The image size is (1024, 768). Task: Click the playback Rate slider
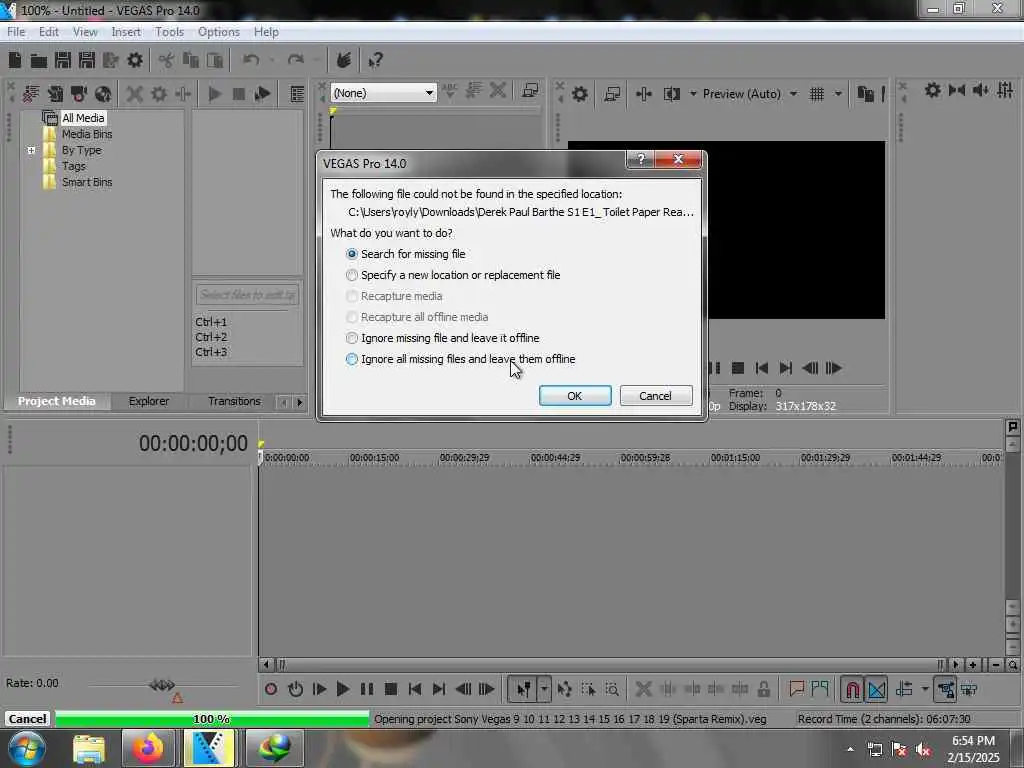162,685
